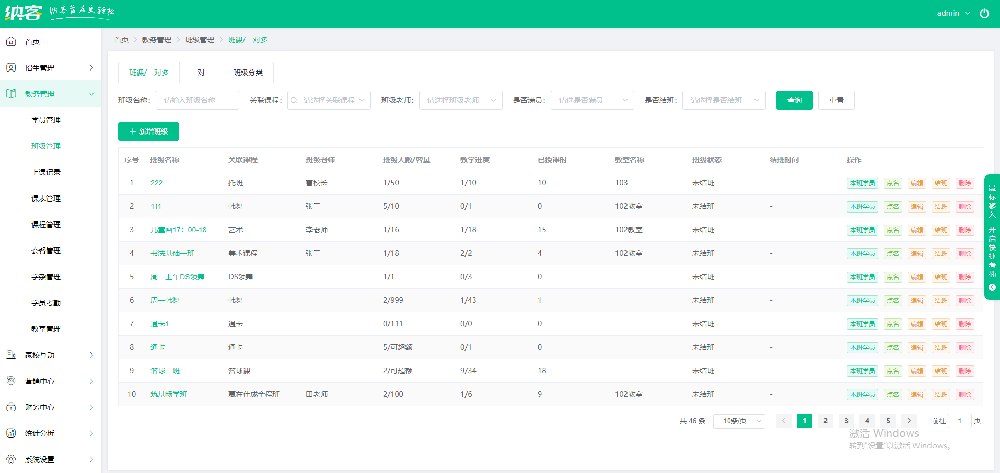Click the 0/111 enrollment cell
This screenshot has width=1000, height=473.
392,324
